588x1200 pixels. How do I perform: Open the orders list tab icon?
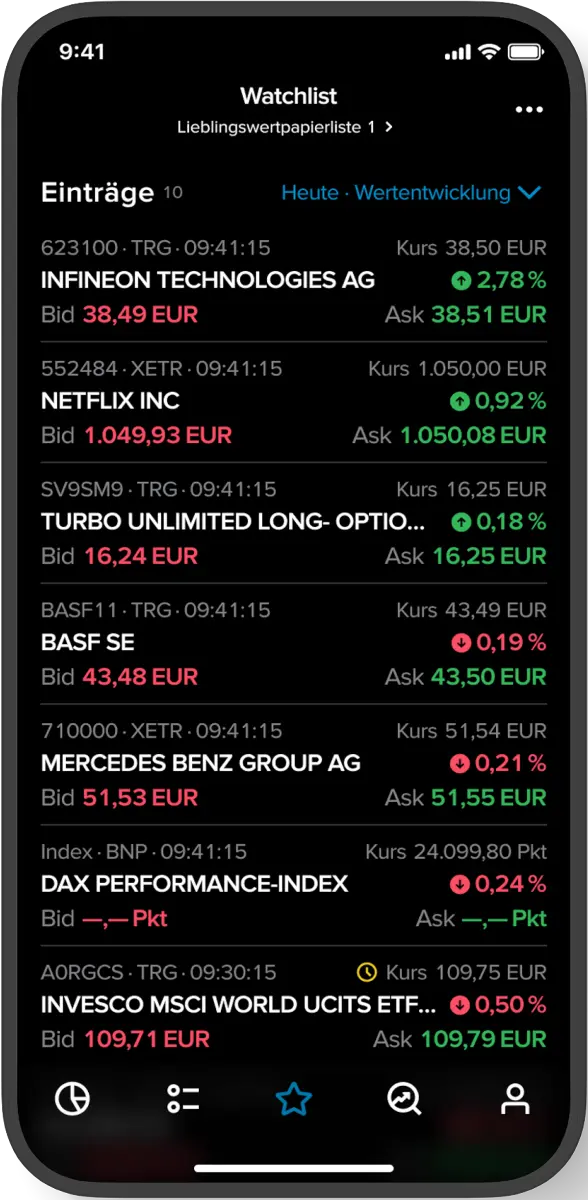pyautogui.click(x=183, y=1100)
